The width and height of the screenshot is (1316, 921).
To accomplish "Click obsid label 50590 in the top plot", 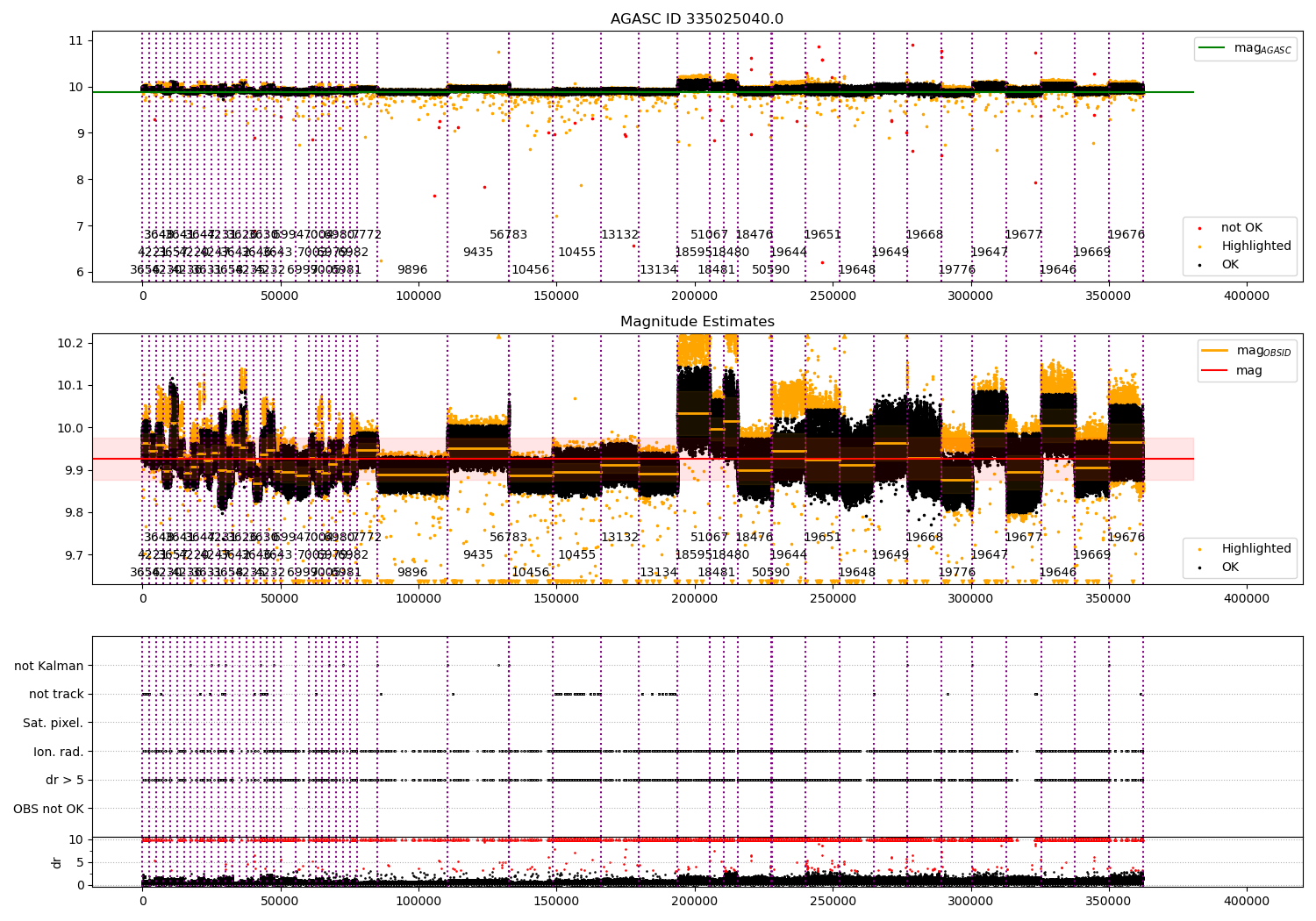I will point(771,270).
